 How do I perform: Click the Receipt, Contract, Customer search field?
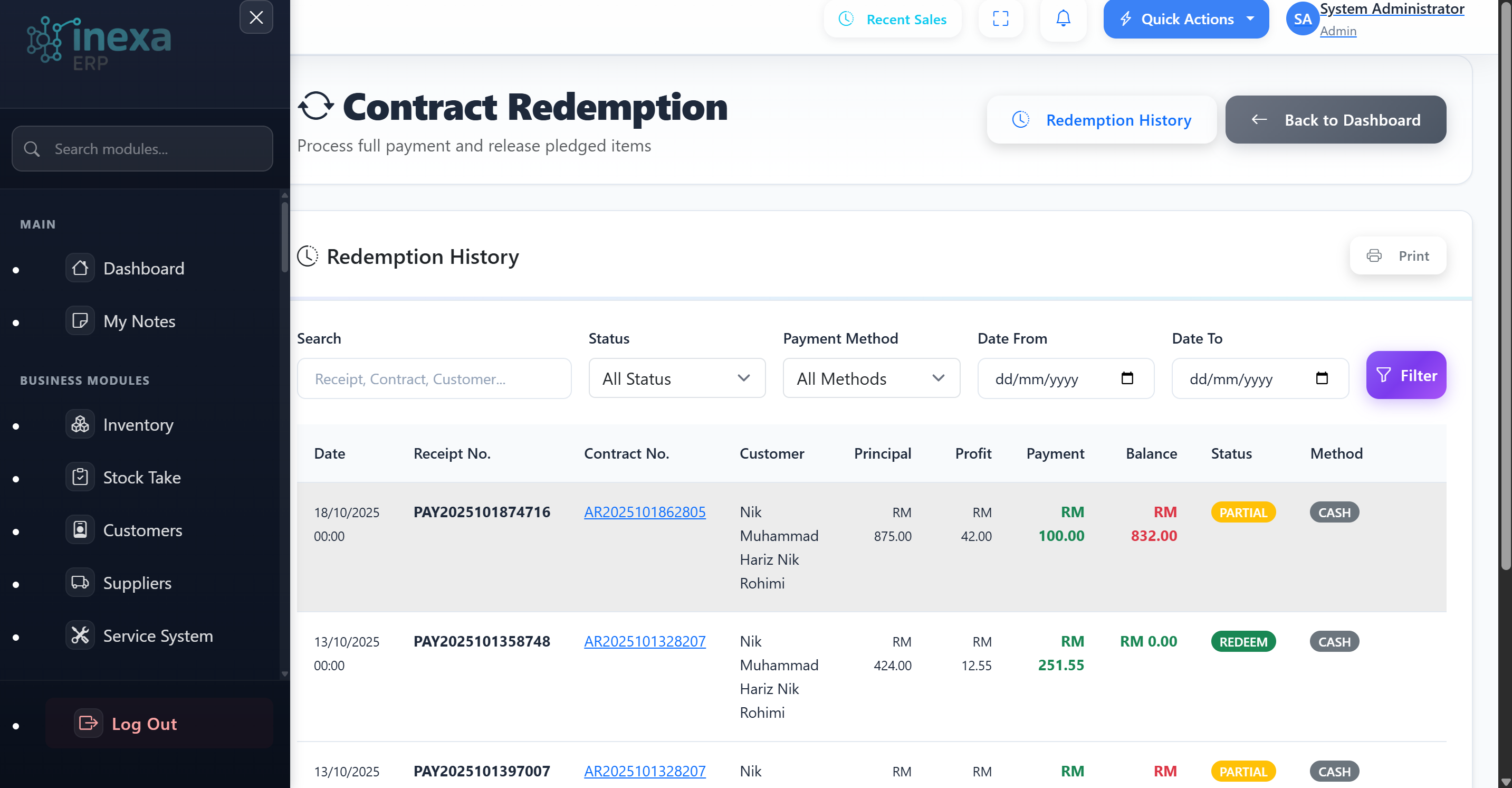[434, 379]
